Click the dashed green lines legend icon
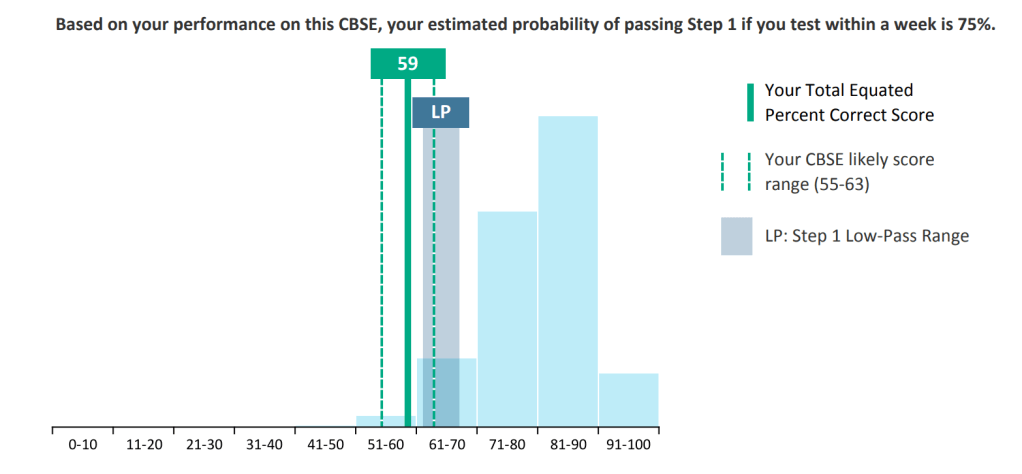Screen dimensions: 1022x474 click(x=736, y=171)
